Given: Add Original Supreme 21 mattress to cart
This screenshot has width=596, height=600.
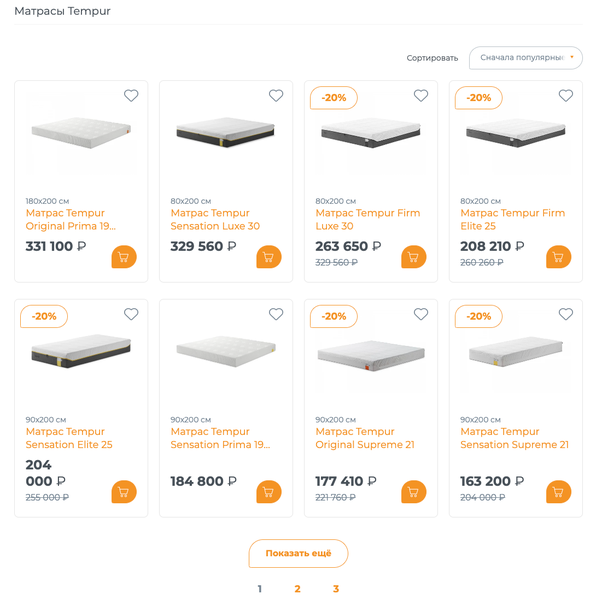Looking at the screenshot, I should tap(414, 492).
